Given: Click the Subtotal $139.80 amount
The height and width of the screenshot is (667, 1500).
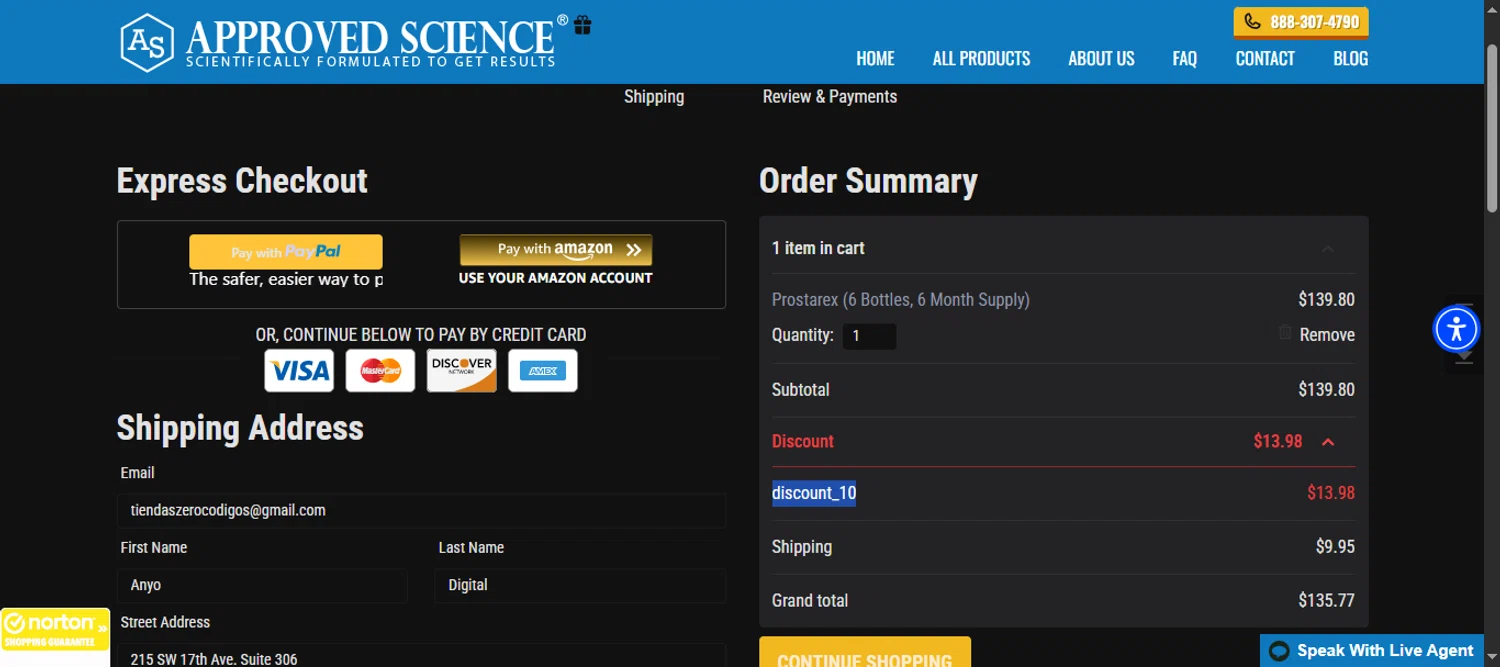Looking at the screenshot, I should (1327, 390).
